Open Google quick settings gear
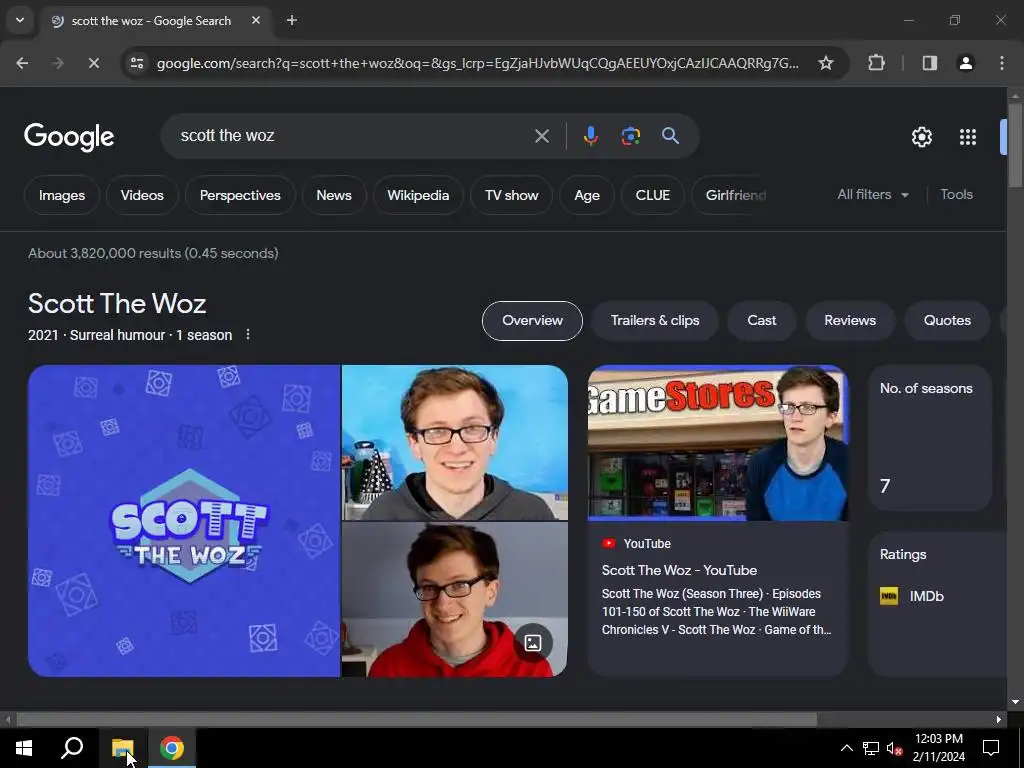 921,137
